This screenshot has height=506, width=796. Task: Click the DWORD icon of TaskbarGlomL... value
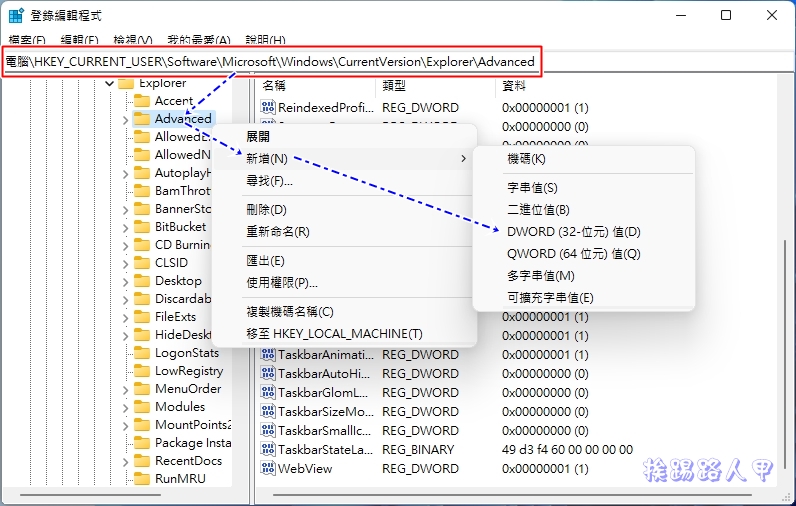point(268,392)
